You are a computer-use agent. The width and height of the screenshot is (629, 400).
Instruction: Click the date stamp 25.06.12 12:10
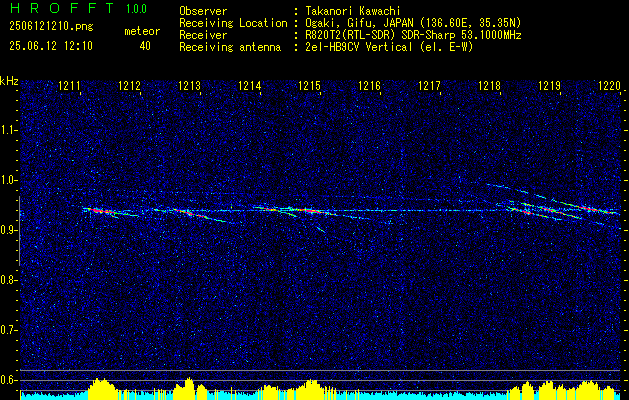point(51,46)
